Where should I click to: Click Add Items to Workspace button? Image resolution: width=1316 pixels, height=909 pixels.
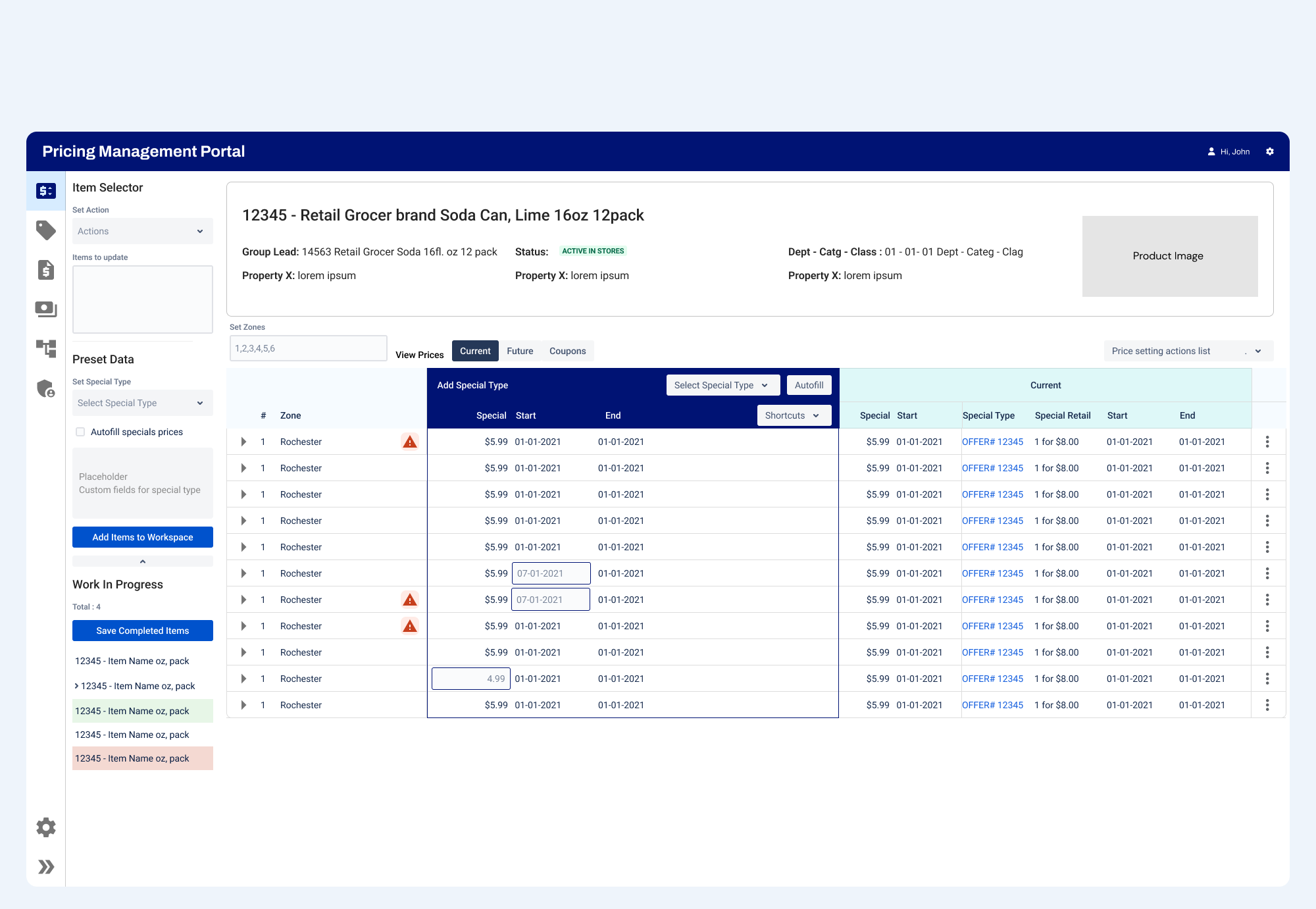pos(143,537)
